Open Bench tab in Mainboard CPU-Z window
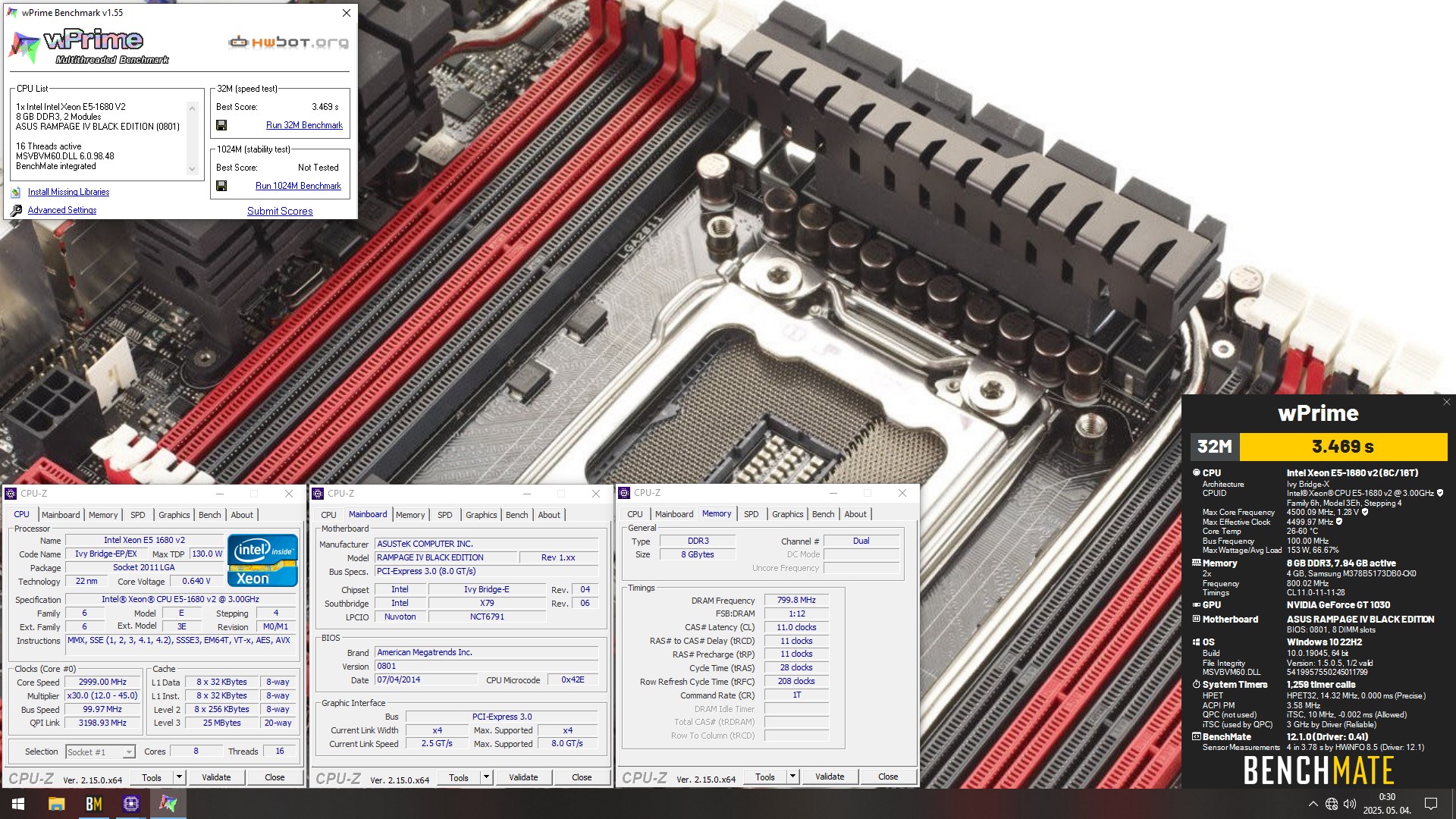This screenshot has width=1456, height=819. [517, 515]
